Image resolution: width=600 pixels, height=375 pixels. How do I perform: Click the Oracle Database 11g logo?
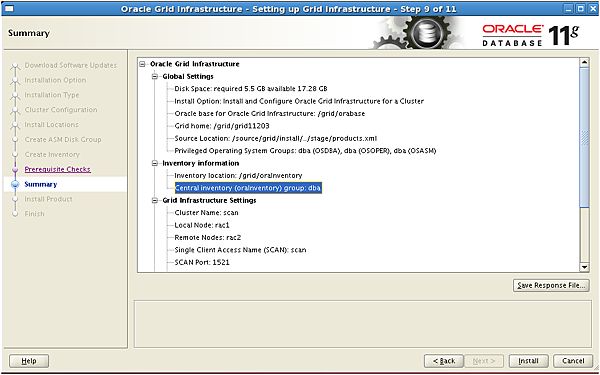pyautogui.click(x=531, y=36)
